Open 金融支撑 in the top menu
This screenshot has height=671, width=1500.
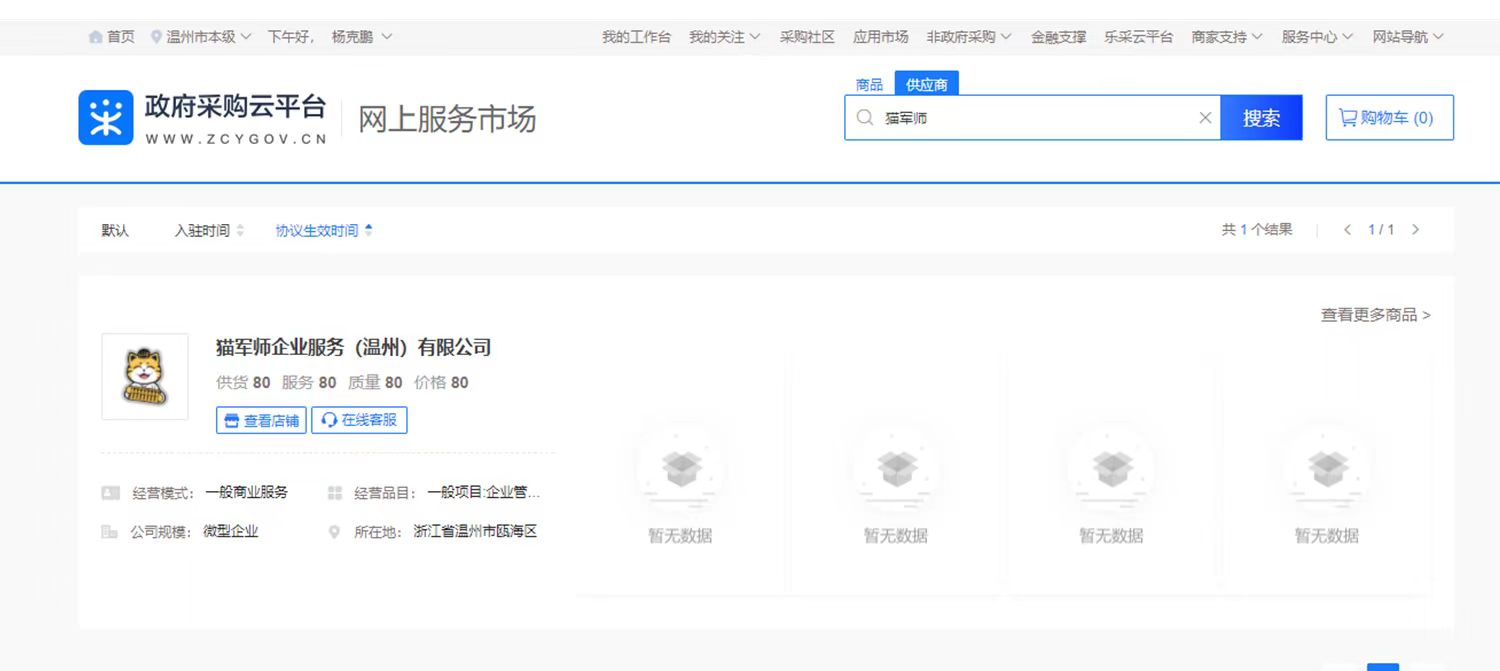[x=1058, y=37]
